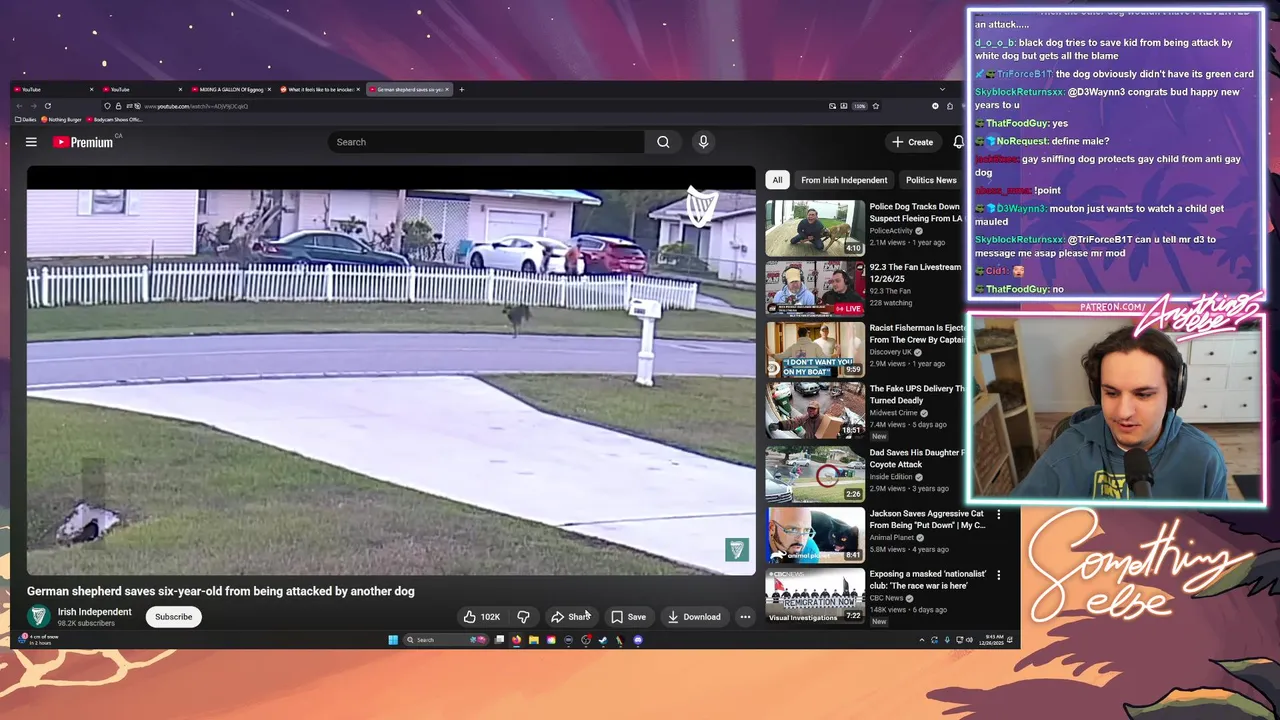1280x720 pixels.
Task: Bookmark this page with the star icon
Action: click(875, 106)
